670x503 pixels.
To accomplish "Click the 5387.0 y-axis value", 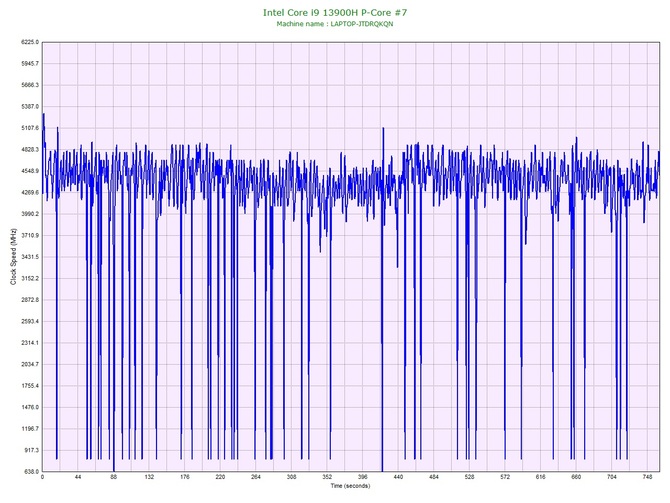I will click(x=30, y=106).
